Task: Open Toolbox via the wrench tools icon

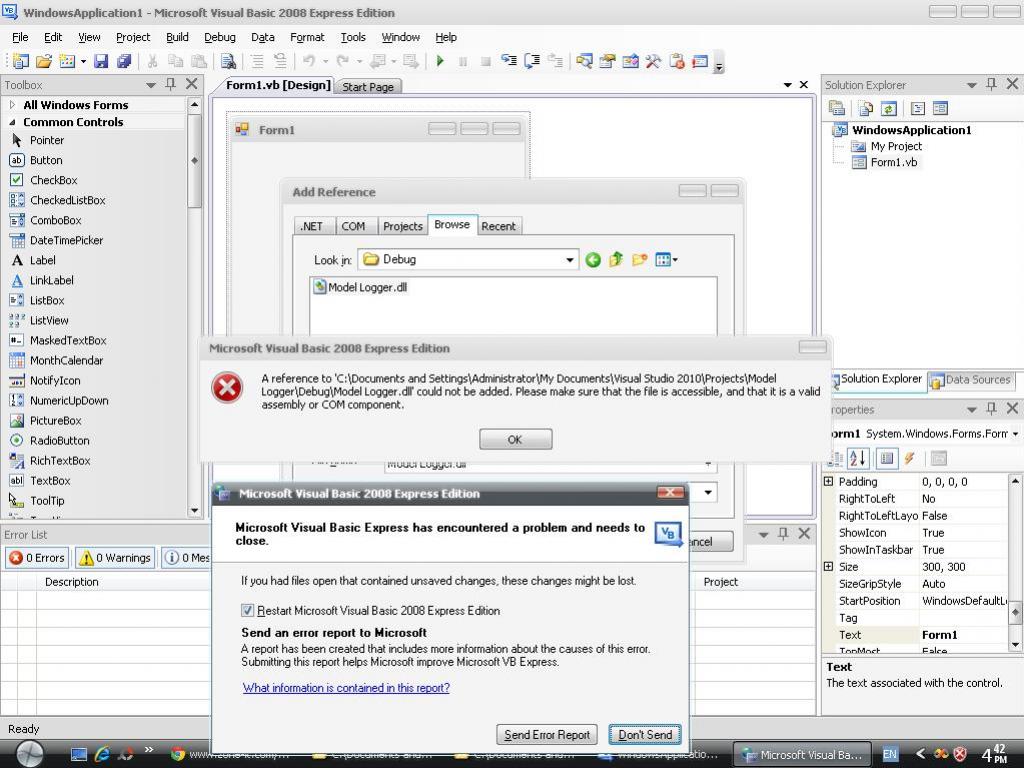Action: tap(653, 61)
